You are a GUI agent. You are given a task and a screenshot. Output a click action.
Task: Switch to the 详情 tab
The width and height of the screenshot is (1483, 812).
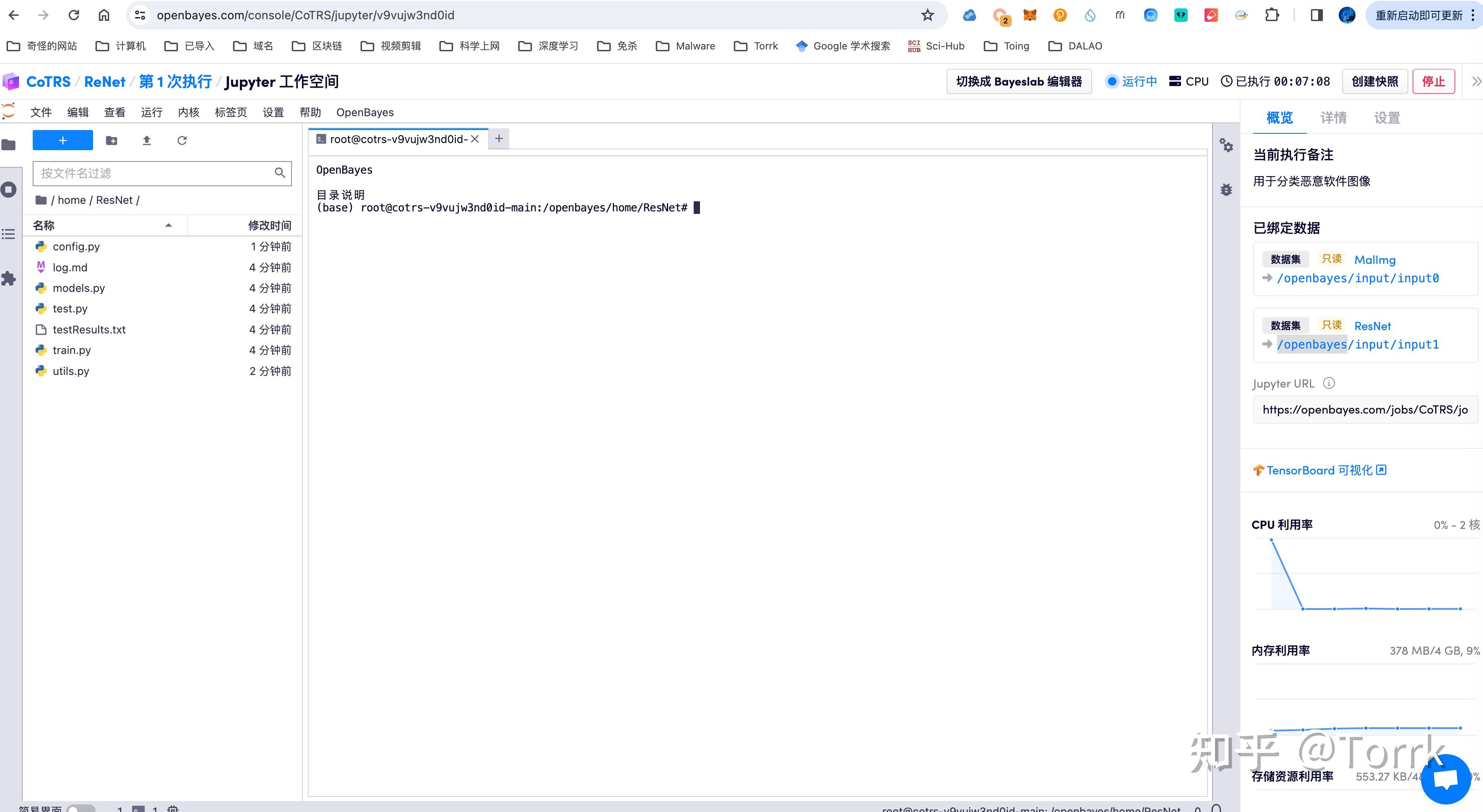coord(1333,118)
